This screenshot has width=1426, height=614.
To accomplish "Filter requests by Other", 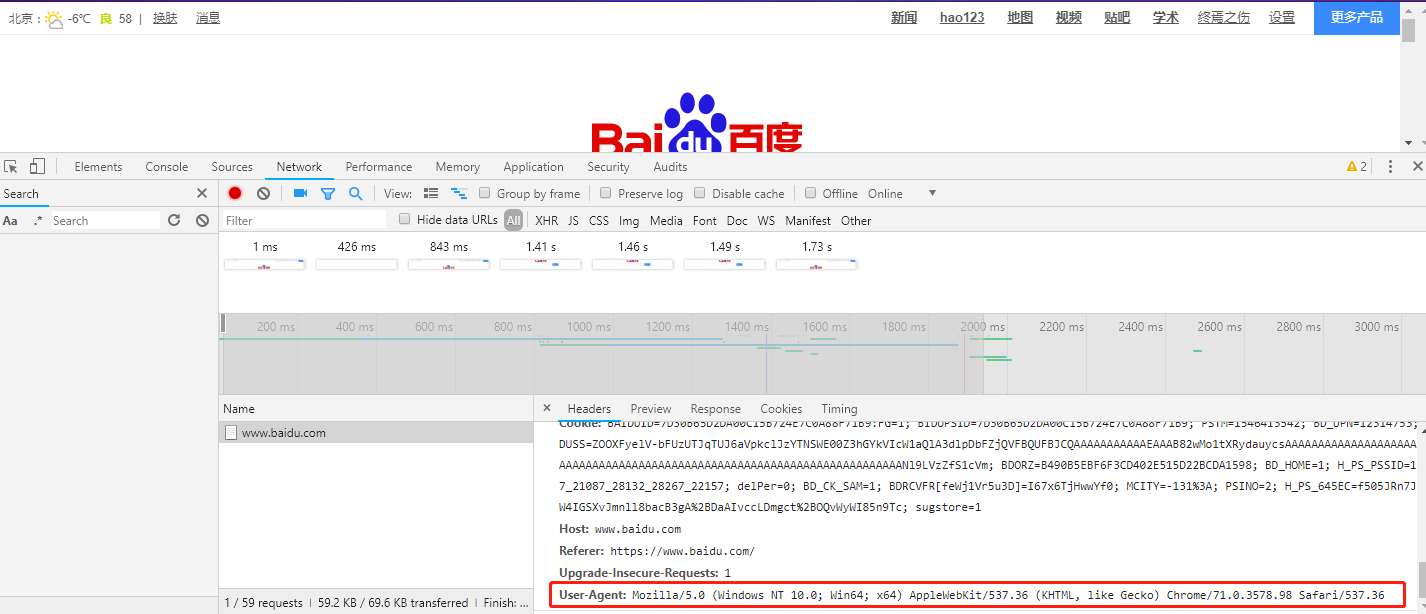I will click(x=856, y=221).
